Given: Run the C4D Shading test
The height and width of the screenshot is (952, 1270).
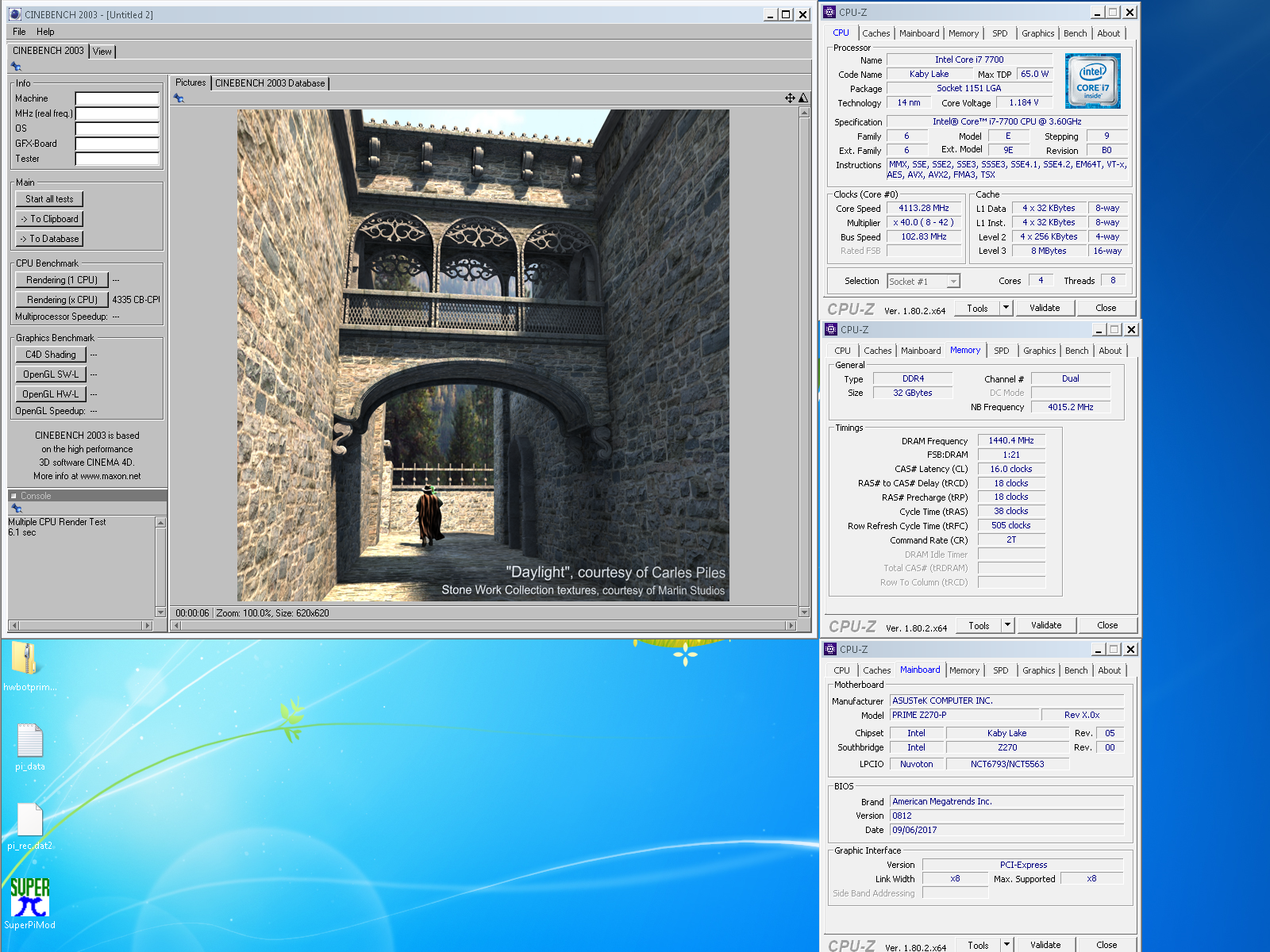Looking at the screenshot, I should click(x=51, y=355).
